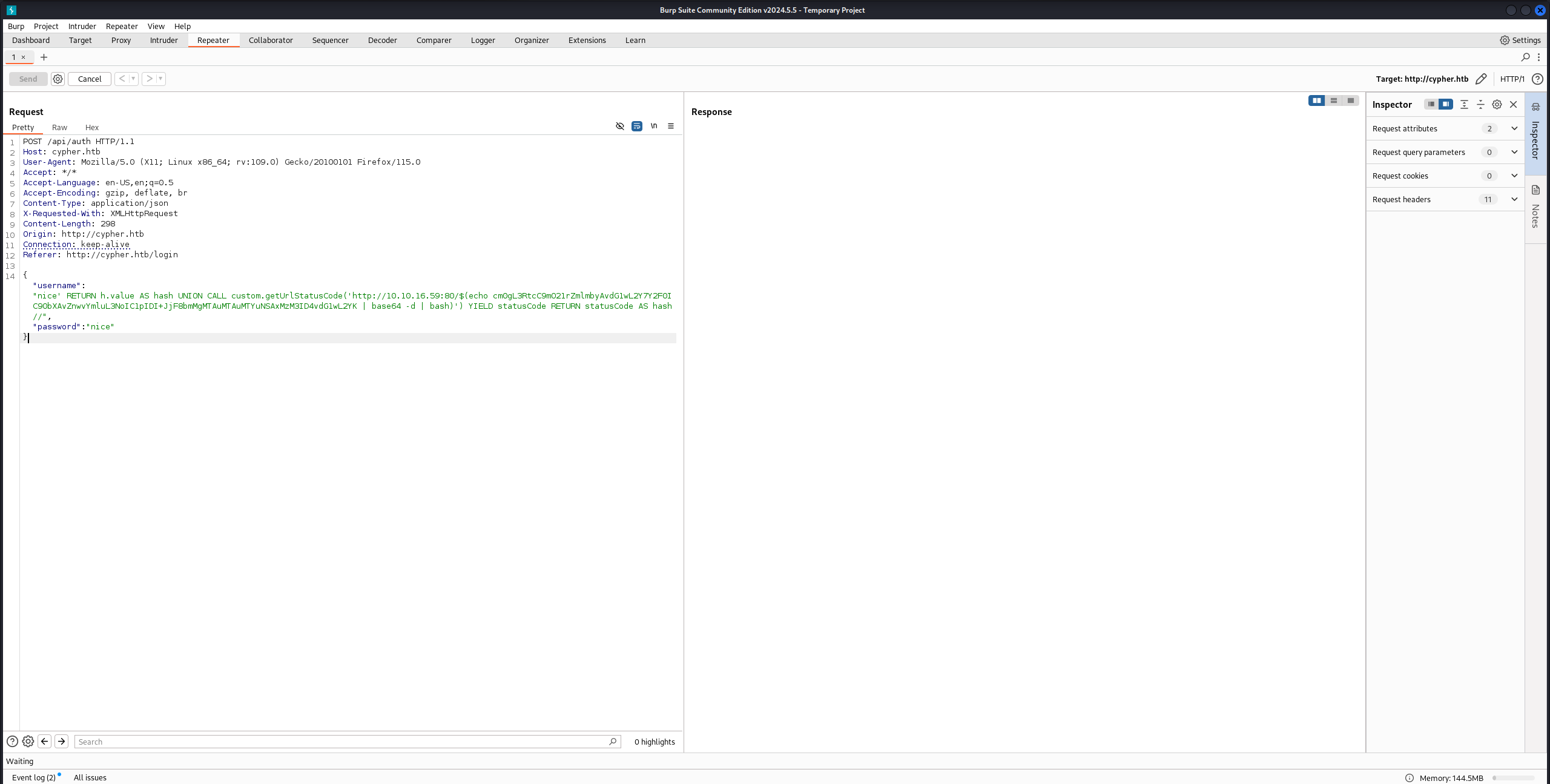The width and height of the screenshot is (1550, 784).
Task: Open the Help menu
Action: (x=182, y=26)
